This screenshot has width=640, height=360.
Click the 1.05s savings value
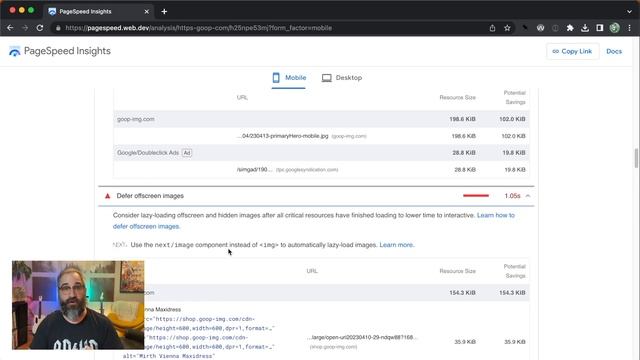coord(512,196)
